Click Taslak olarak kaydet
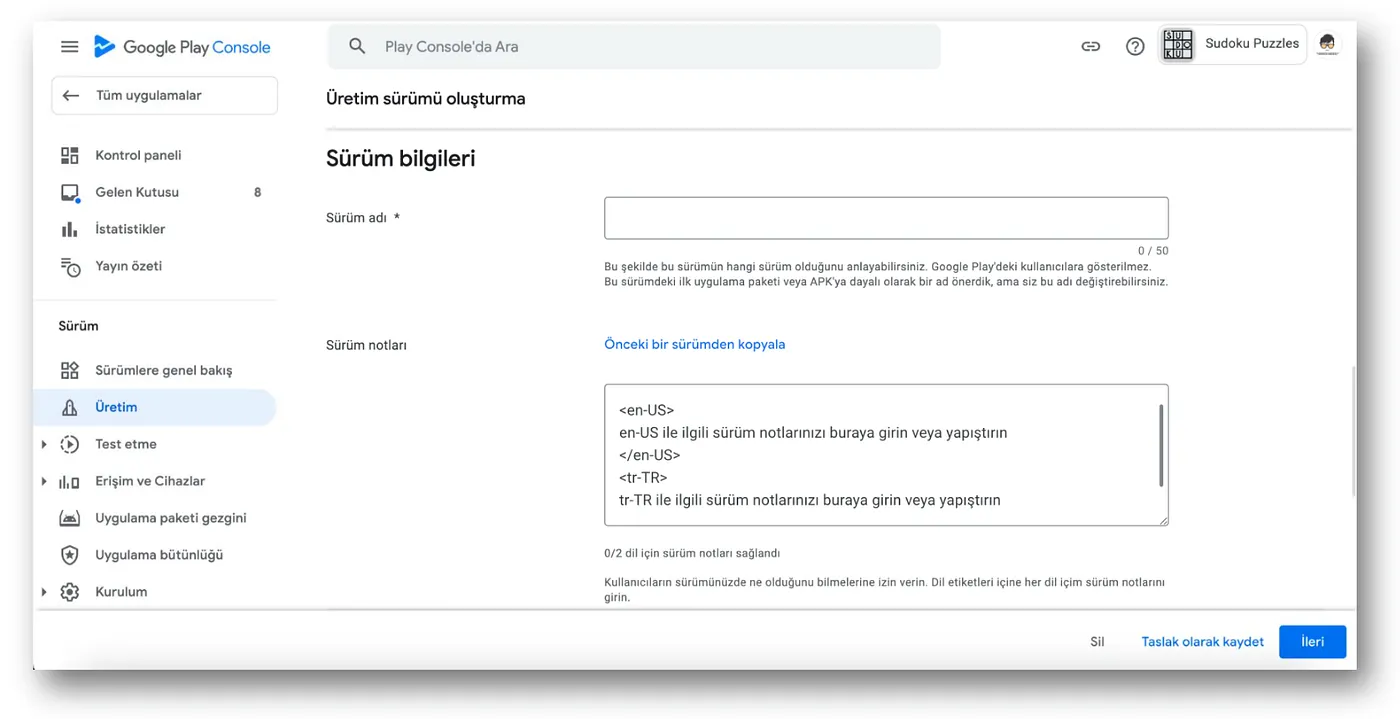The height and width of the screenshot is (719, 1400). 1202,641
